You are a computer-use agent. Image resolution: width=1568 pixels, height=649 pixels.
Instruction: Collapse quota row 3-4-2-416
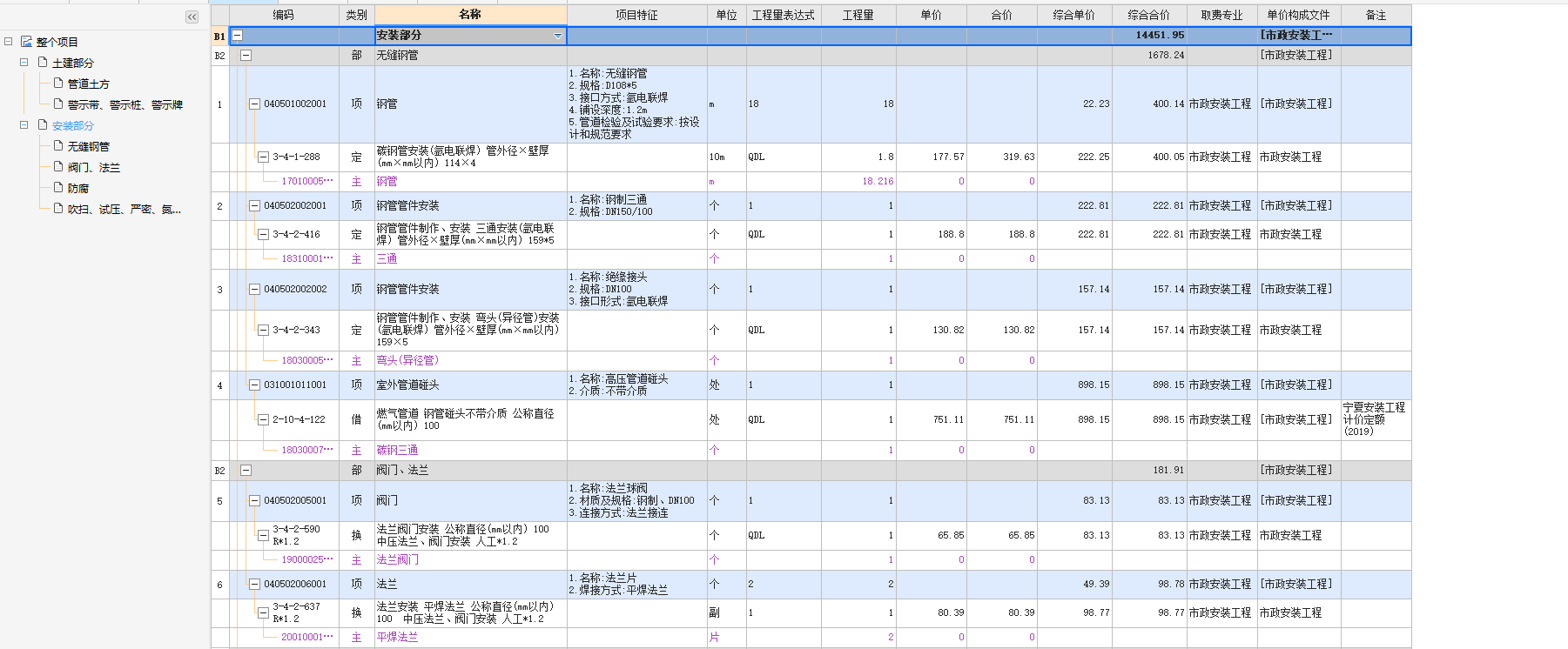point(263,234)
